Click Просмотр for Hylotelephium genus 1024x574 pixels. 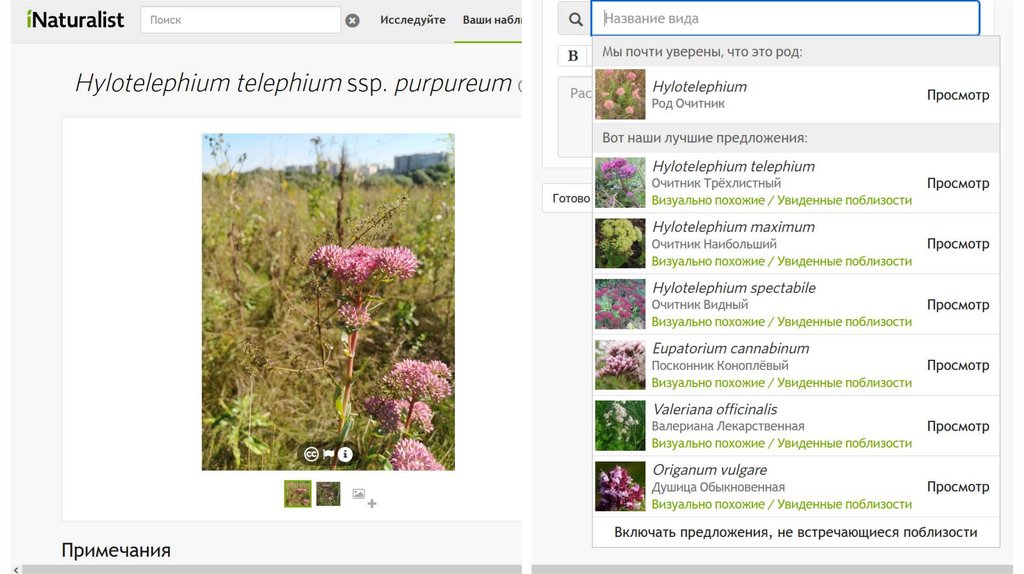[x=957, y=95]
